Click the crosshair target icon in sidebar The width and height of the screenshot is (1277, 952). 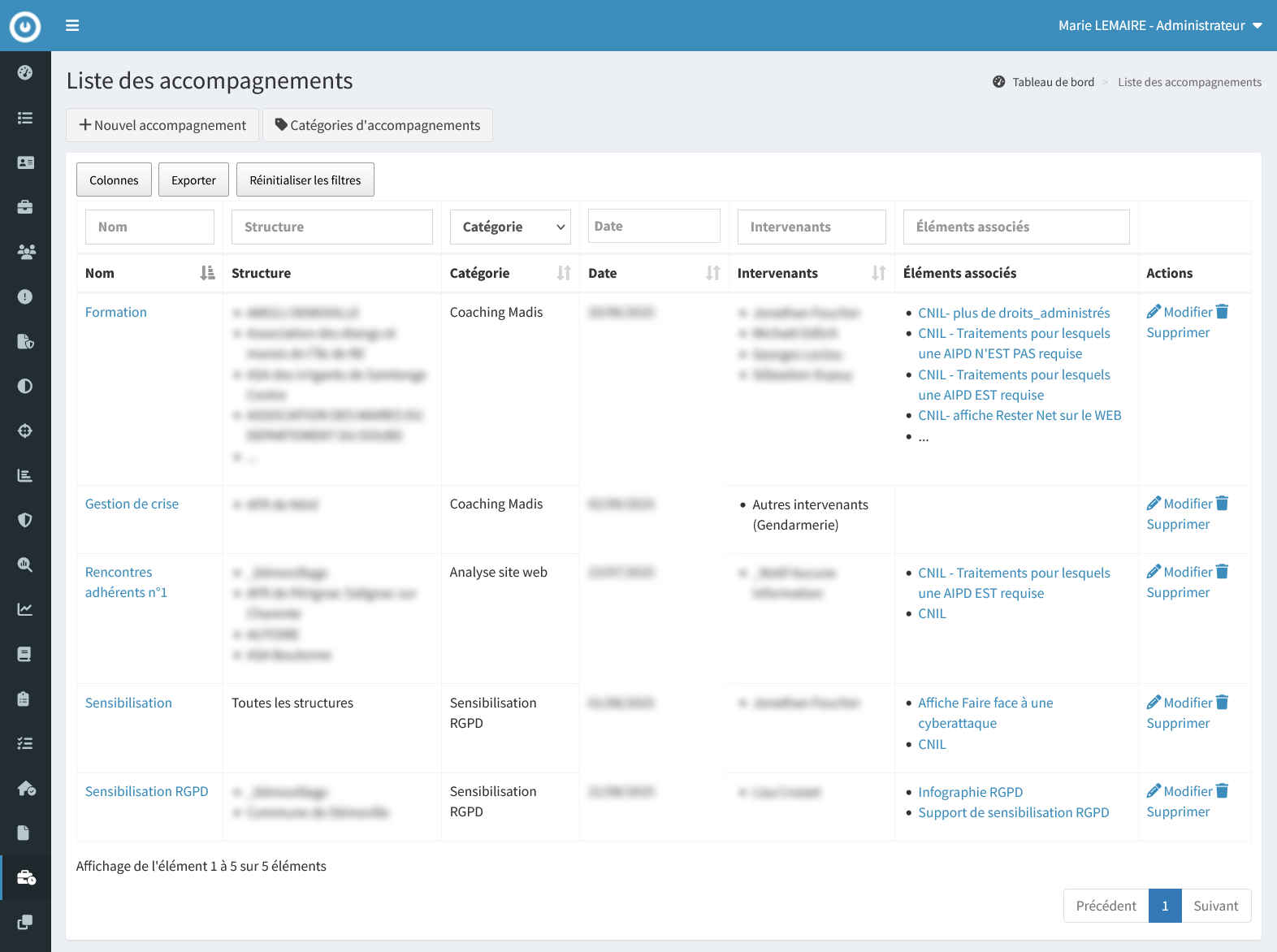point(25,431)
